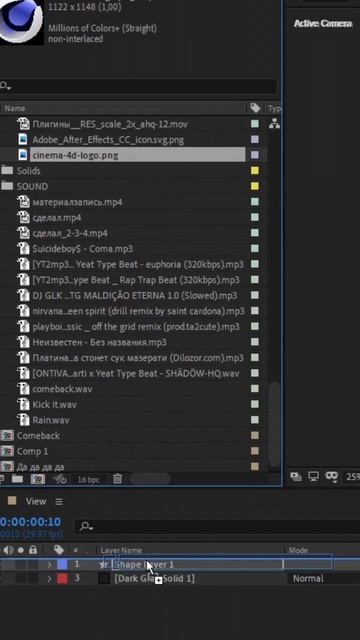Viewport: 360px width, 640px height.
Task: Select the Kick It.wav file icon
Action: pos(24,404)
